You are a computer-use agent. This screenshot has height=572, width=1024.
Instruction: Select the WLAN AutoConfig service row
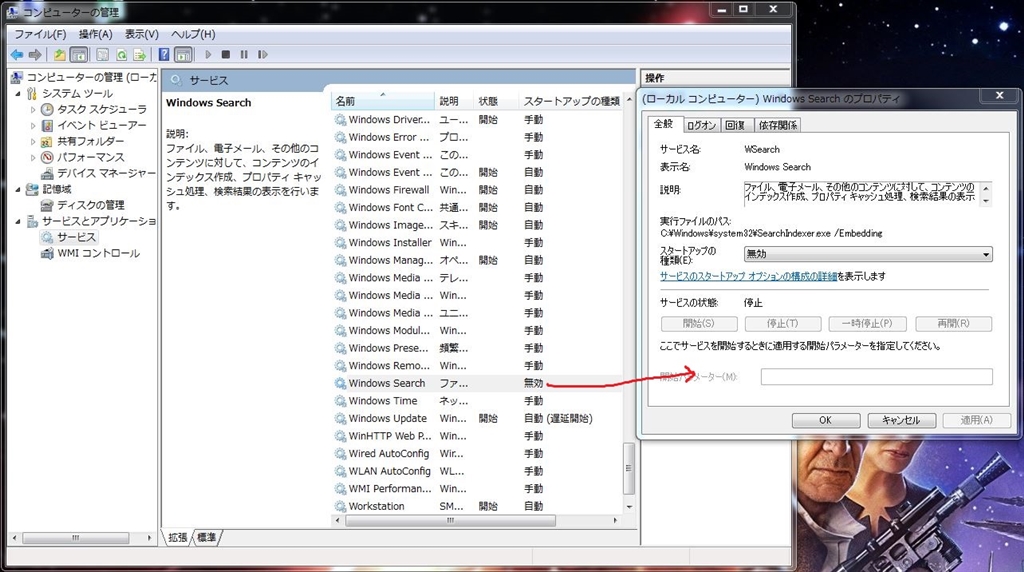tap(477, 471)
